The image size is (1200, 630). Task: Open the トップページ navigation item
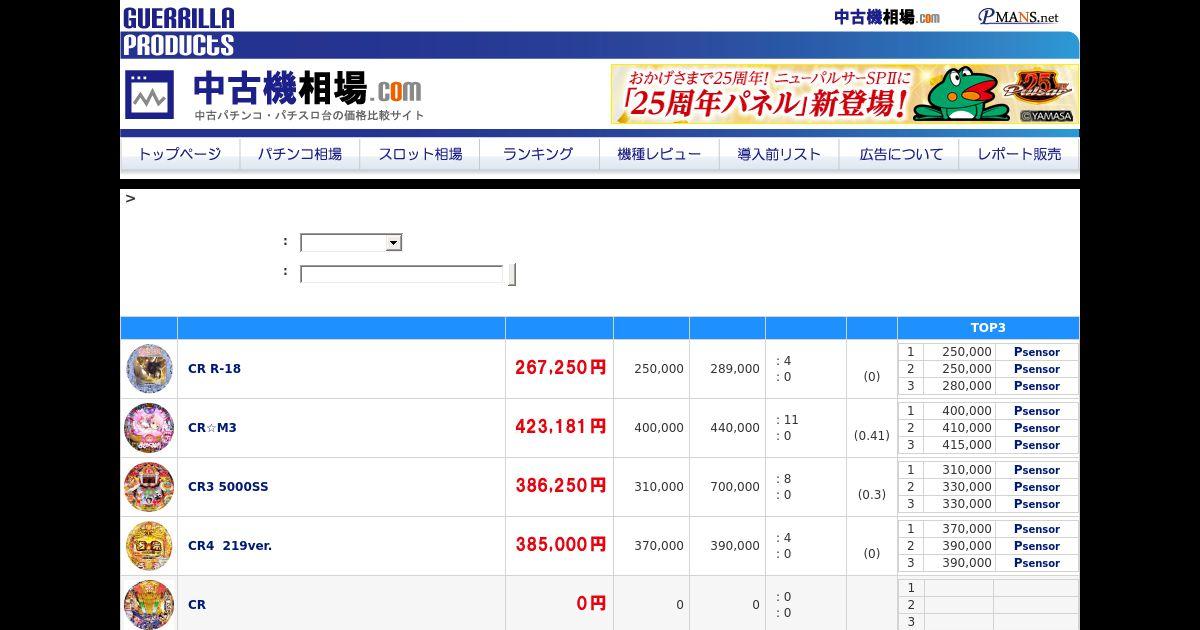coord(180,154)
